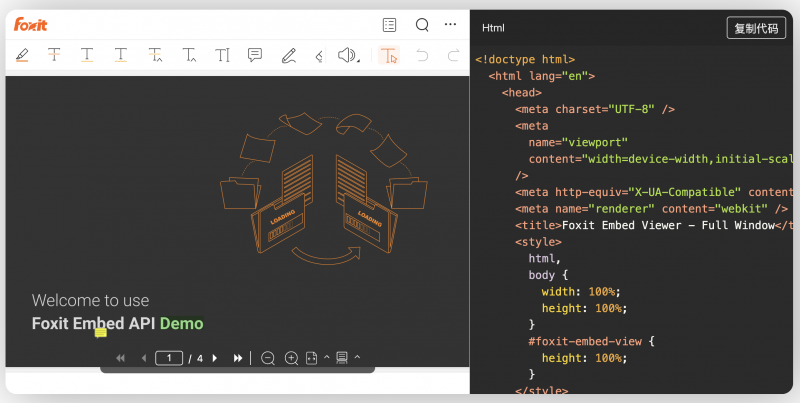800x403 pixels.
Task: Click the Foxit logo
Action: (x=31, y=24)
